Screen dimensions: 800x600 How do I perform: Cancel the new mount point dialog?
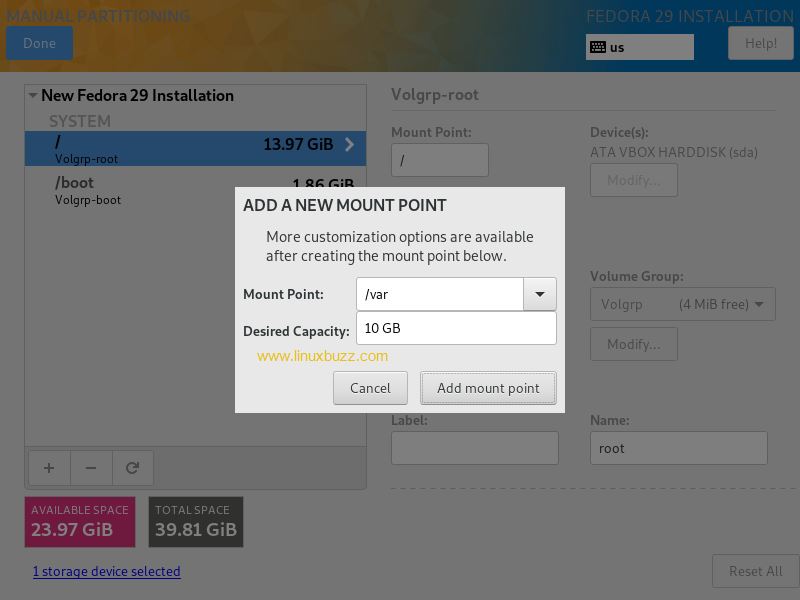370,388
